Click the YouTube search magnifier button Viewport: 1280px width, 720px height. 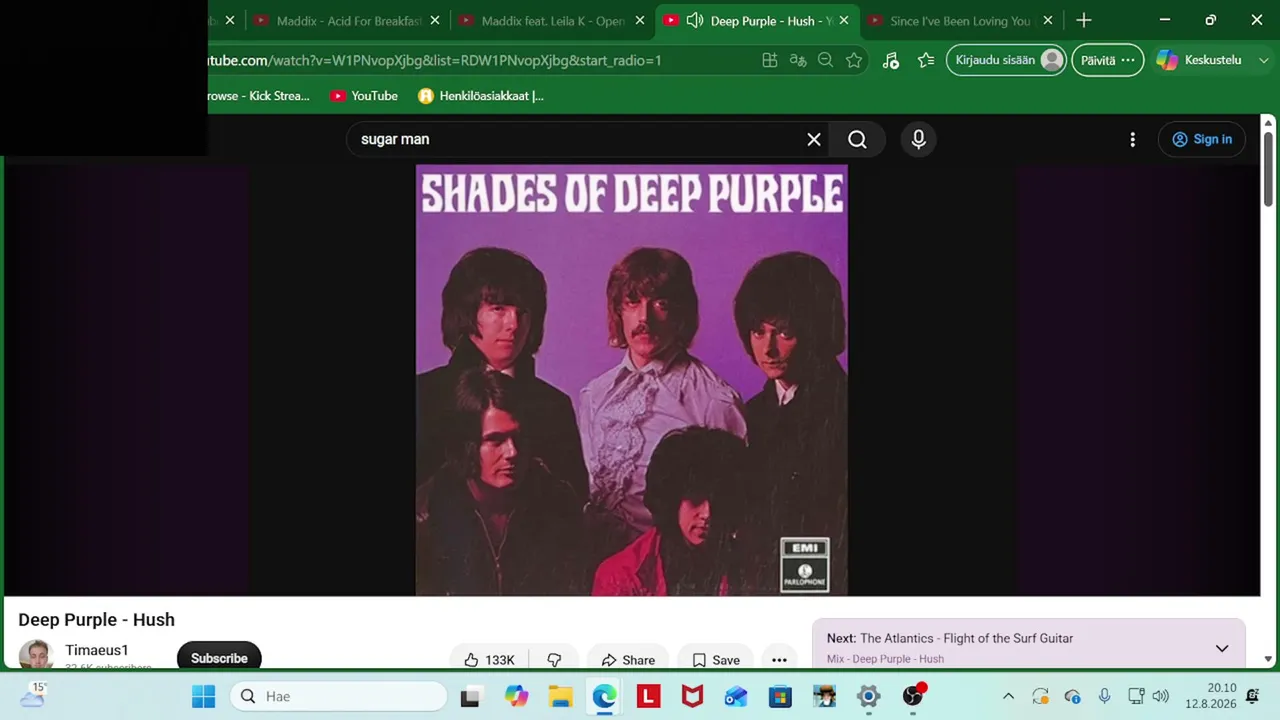click(x=857, y=140)
